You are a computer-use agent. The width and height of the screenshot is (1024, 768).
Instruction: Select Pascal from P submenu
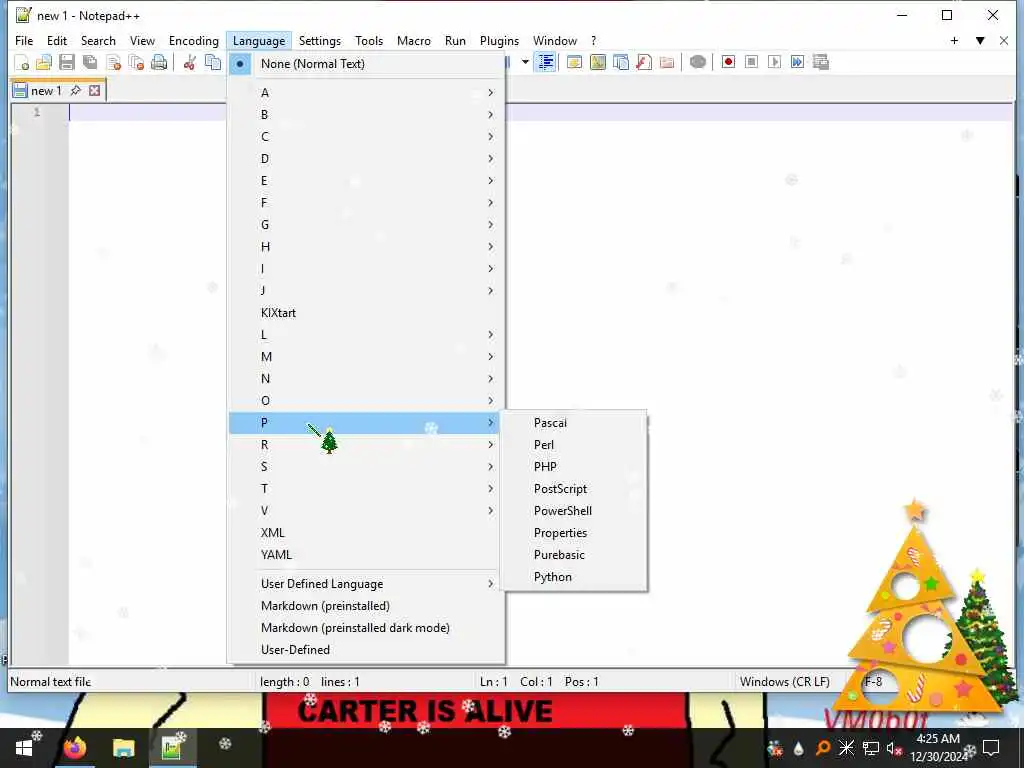pos(573,423)
